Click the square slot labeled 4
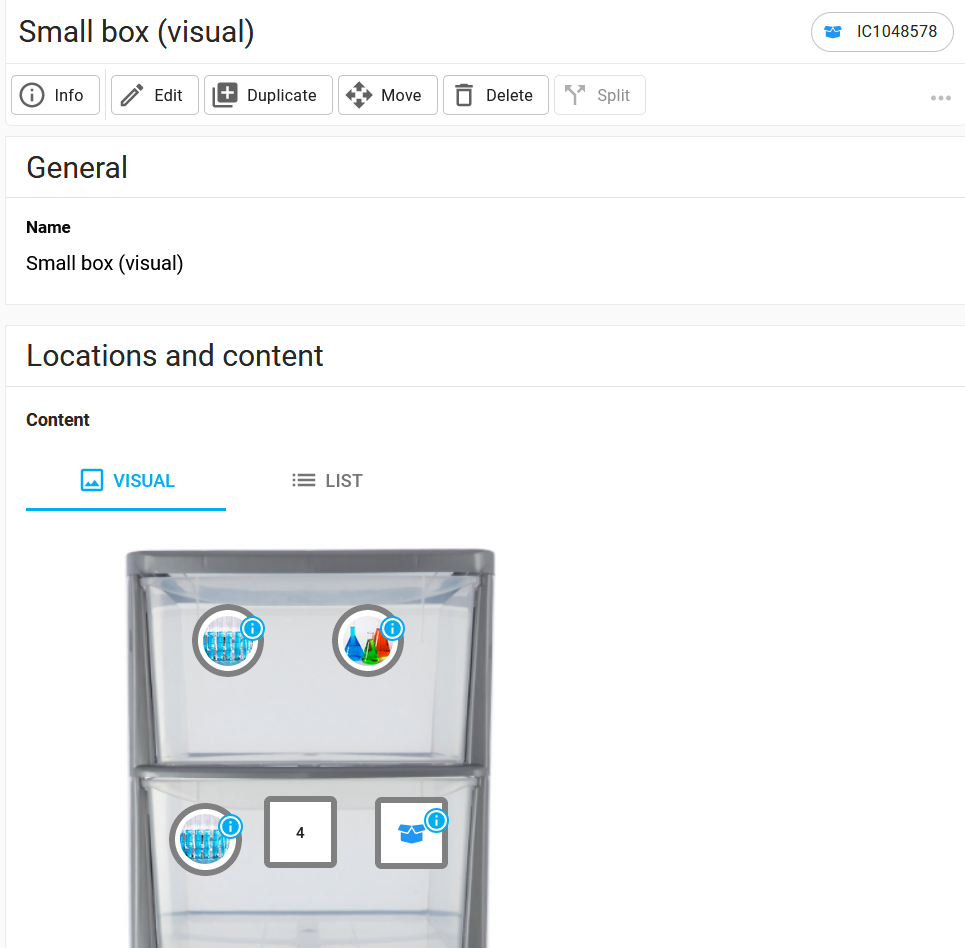Image resolution: width=965 pixels, height=948 pixels. point(300,832)
